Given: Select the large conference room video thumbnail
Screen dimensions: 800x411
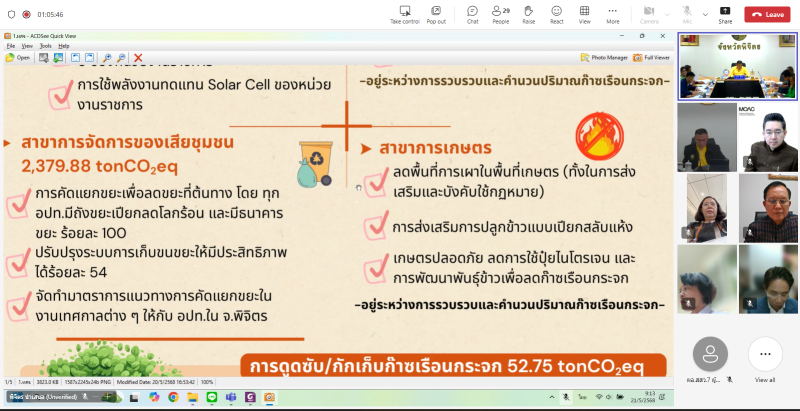Looking at the screenshot, I should coord(738,66).
